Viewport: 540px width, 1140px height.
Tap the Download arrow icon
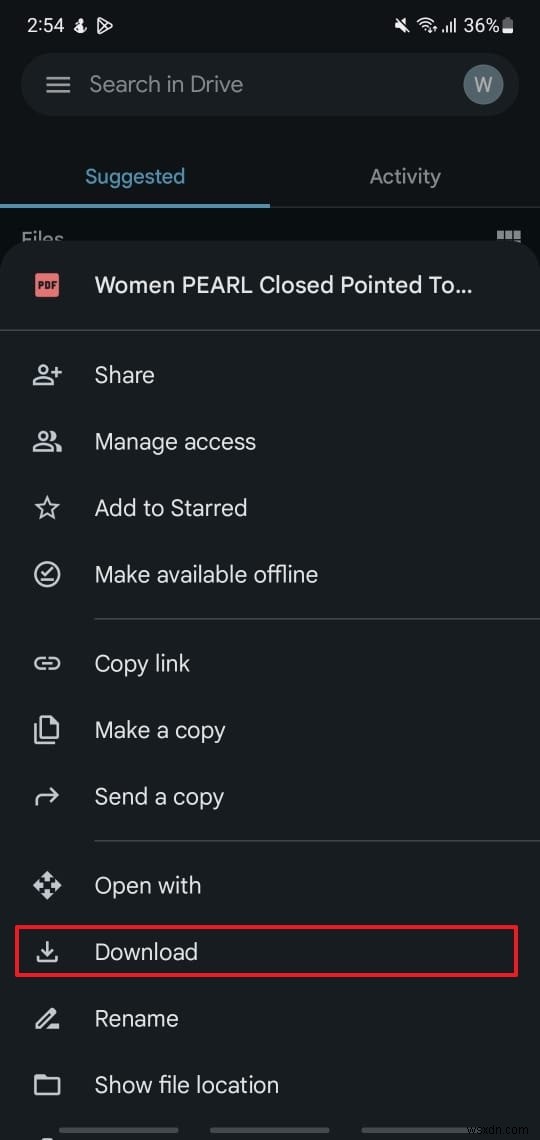tap(47, 952)
